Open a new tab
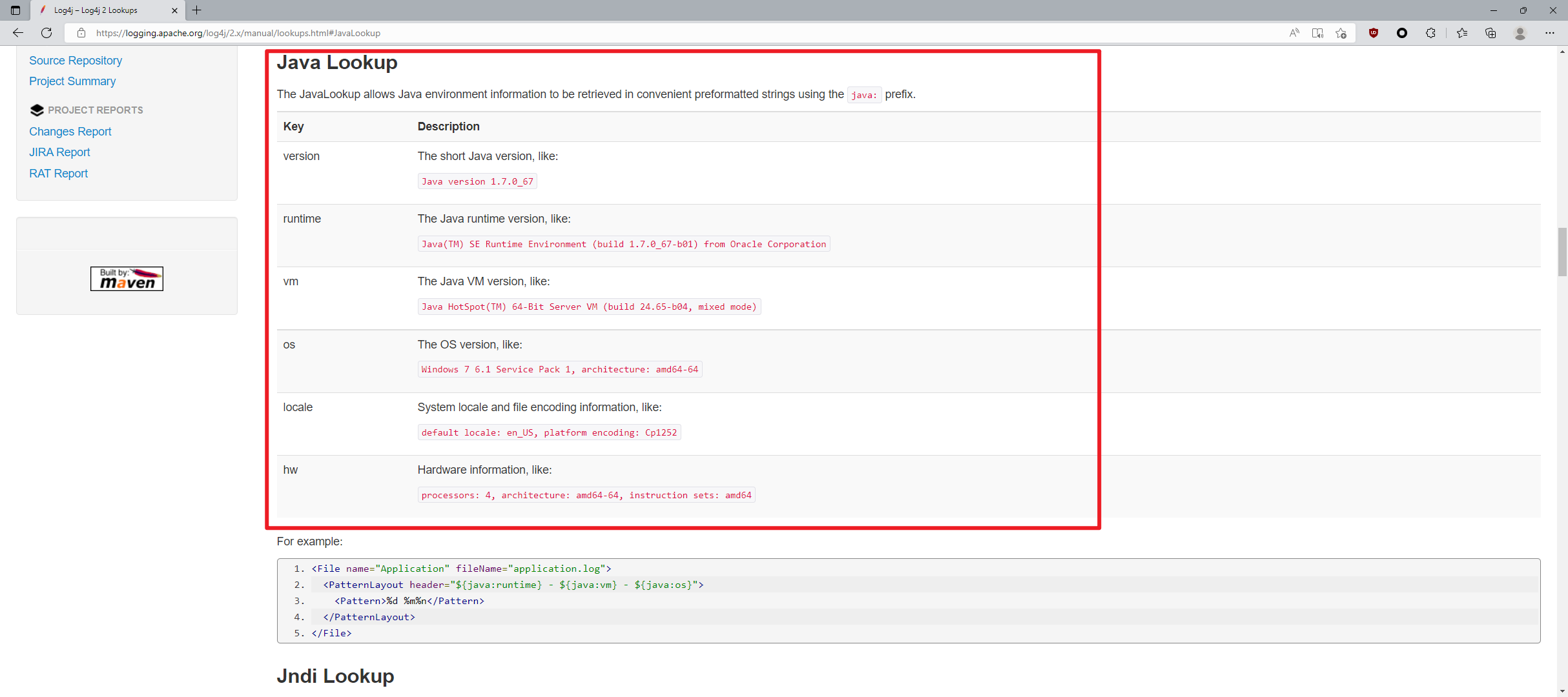 197,10
